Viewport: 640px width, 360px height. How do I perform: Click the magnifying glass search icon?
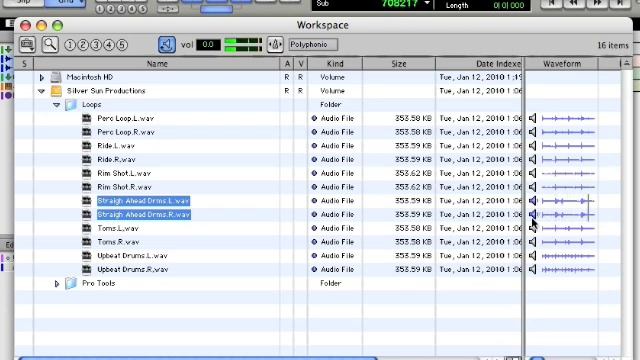click(50, 44)
